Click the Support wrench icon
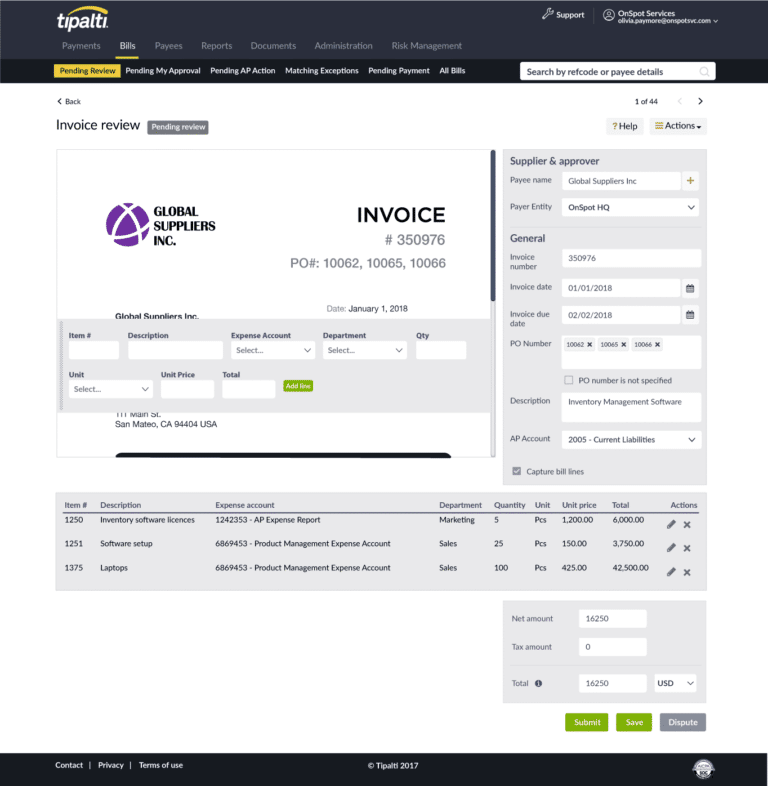This screenshot has height=786, width=768. coord(547,14)
